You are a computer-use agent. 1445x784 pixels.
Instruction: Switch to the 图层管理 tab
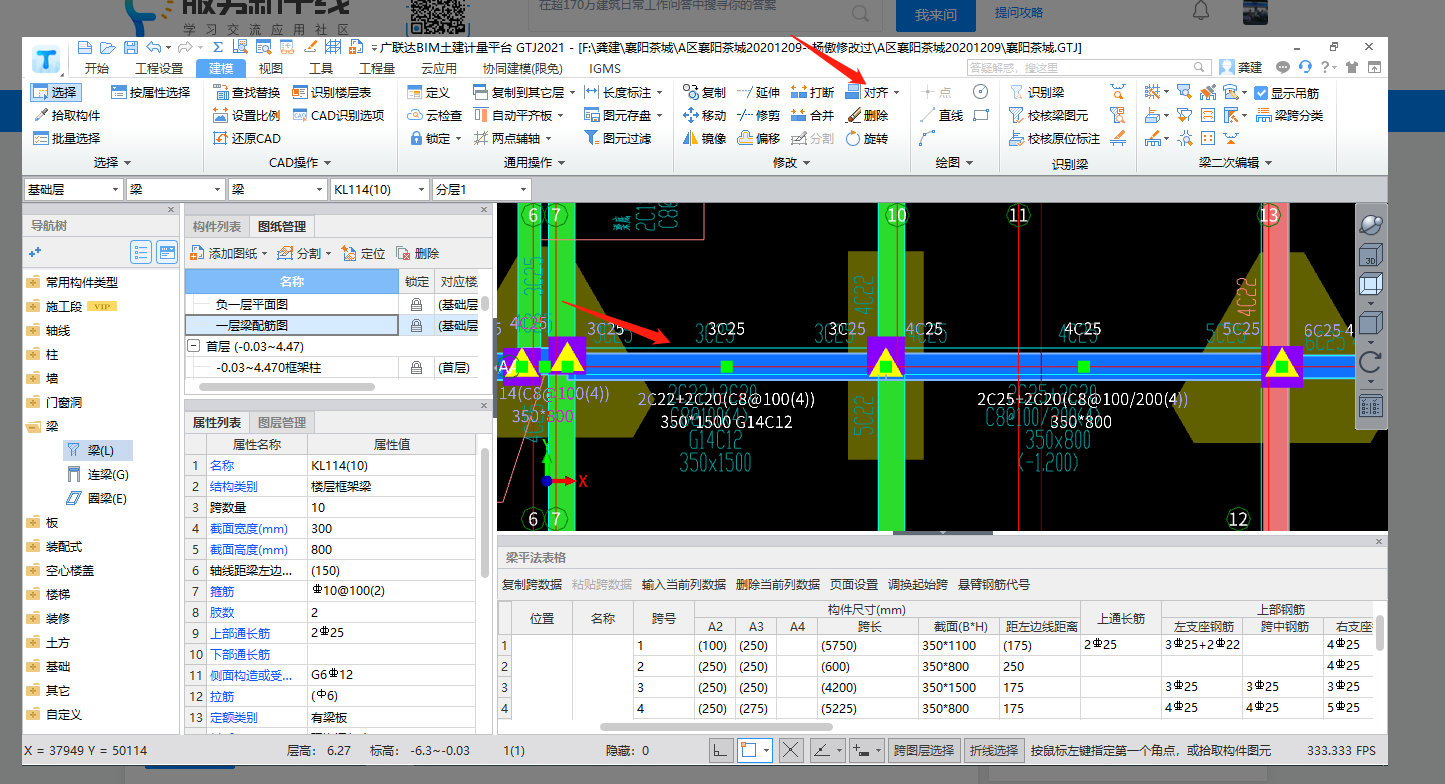pyautogui.click(x=282, y=423)
